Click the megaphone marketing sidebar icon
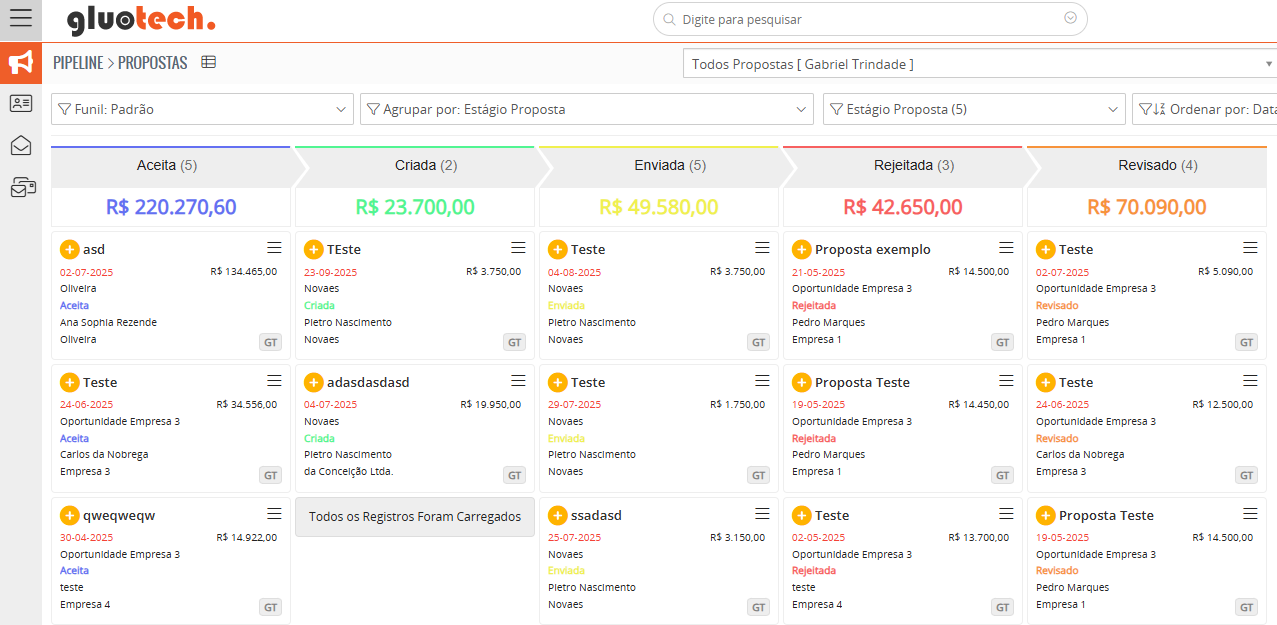The image size is (1277, 625). point(20,63)
